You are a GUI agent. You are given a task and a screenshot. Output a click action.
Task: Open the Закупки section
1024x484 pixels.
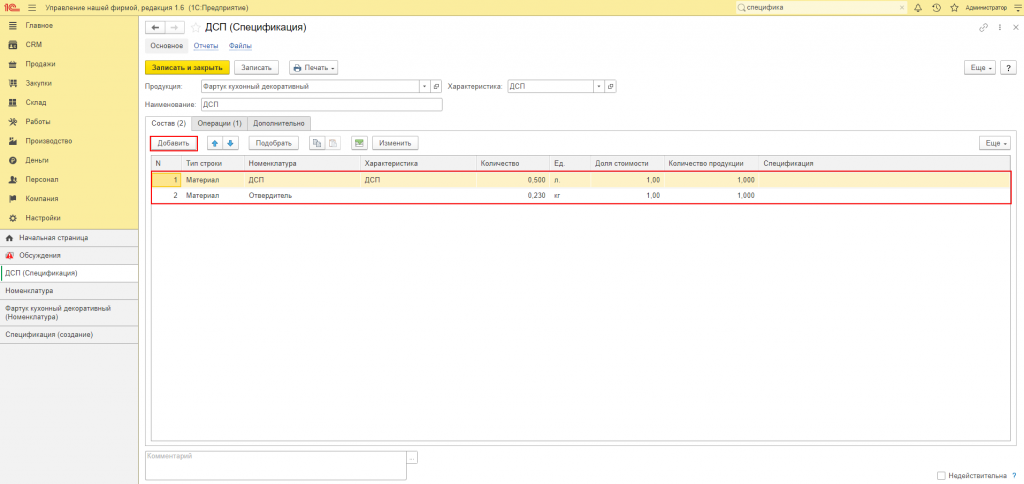coord(39,83)
